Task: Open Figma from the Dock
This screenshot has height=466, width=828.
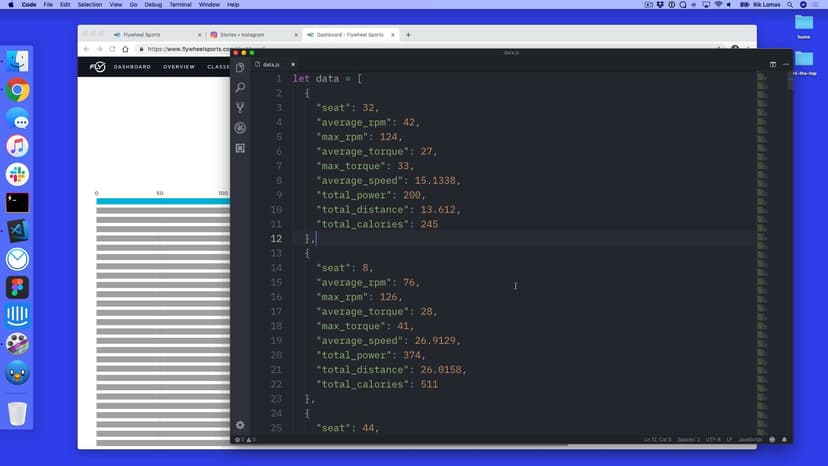Action: (x=17, y=288)
